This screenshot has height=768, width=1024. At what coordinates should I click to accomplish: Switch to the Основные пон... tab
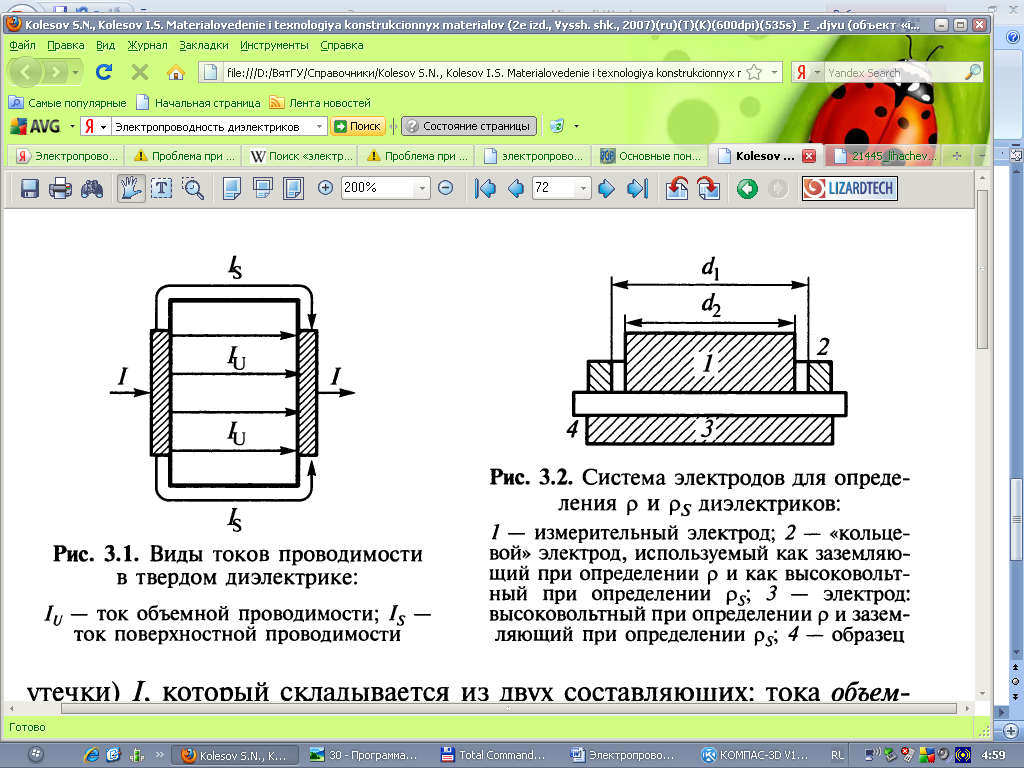click(650, 156)
